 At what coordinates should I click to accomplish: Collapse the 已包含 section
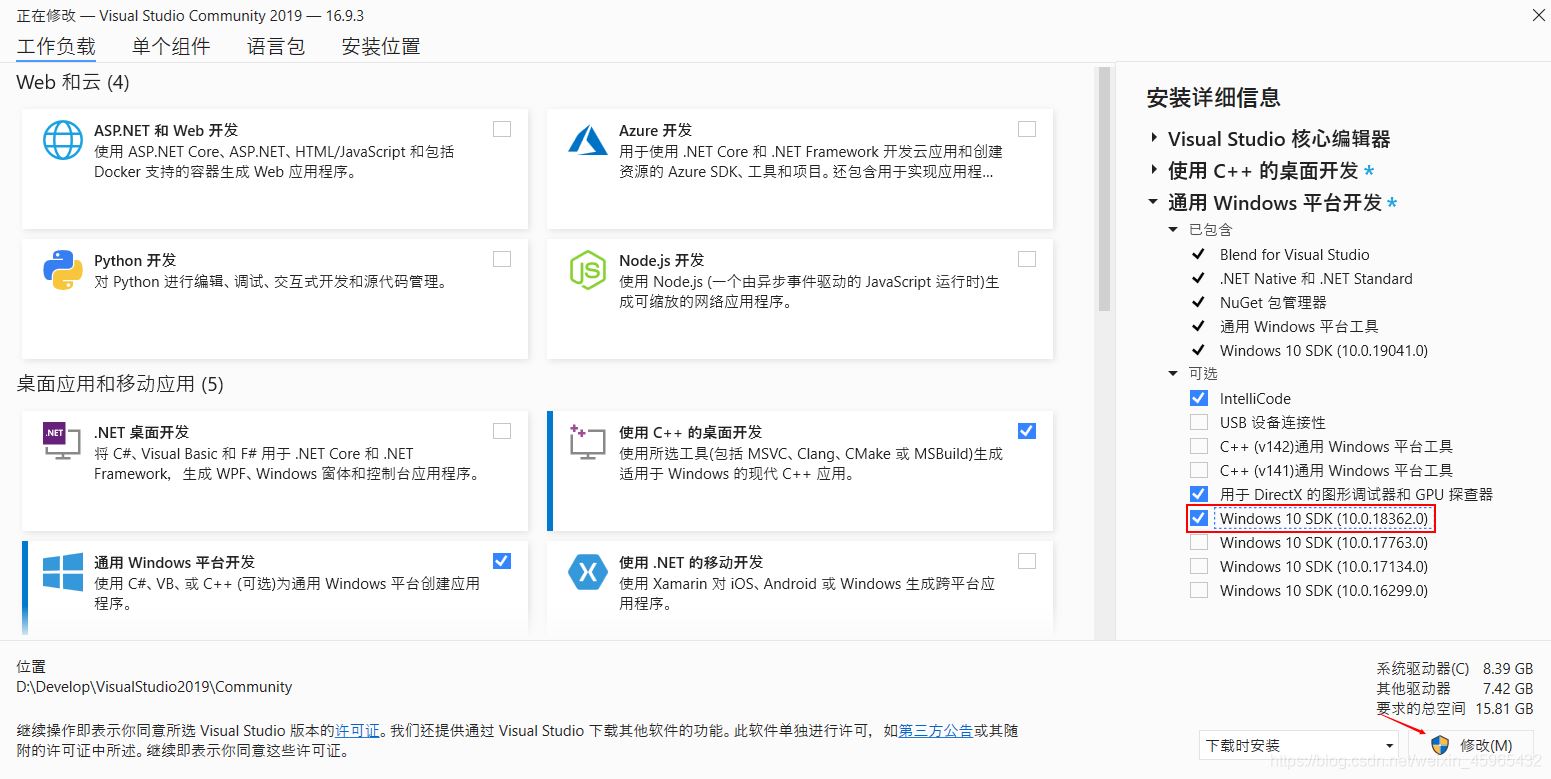pos(1172,228)
